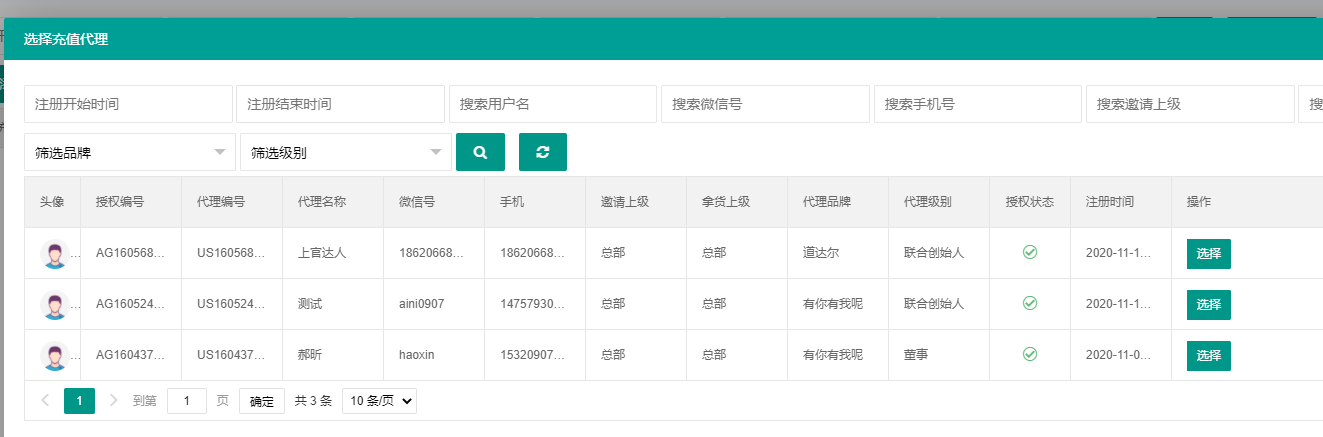
Task: Click the refresh reset icon button
Action: [543, 152]
